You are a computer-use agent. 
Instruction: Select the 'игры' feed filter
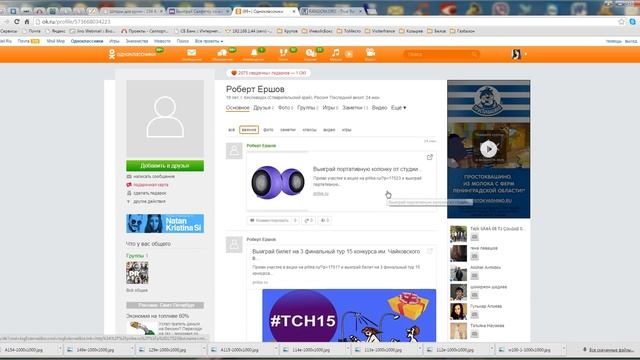coord(347,130)
